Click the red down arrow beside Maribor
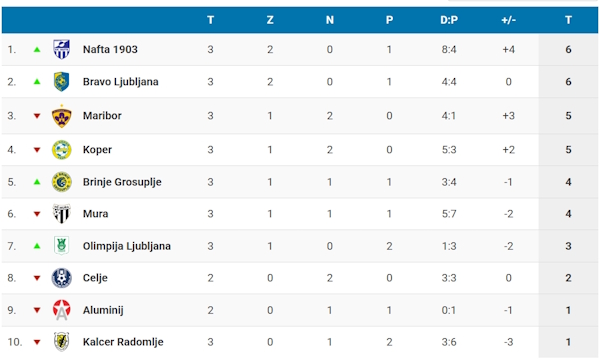This screenshot has width=600, height=361. coord(37,116)
